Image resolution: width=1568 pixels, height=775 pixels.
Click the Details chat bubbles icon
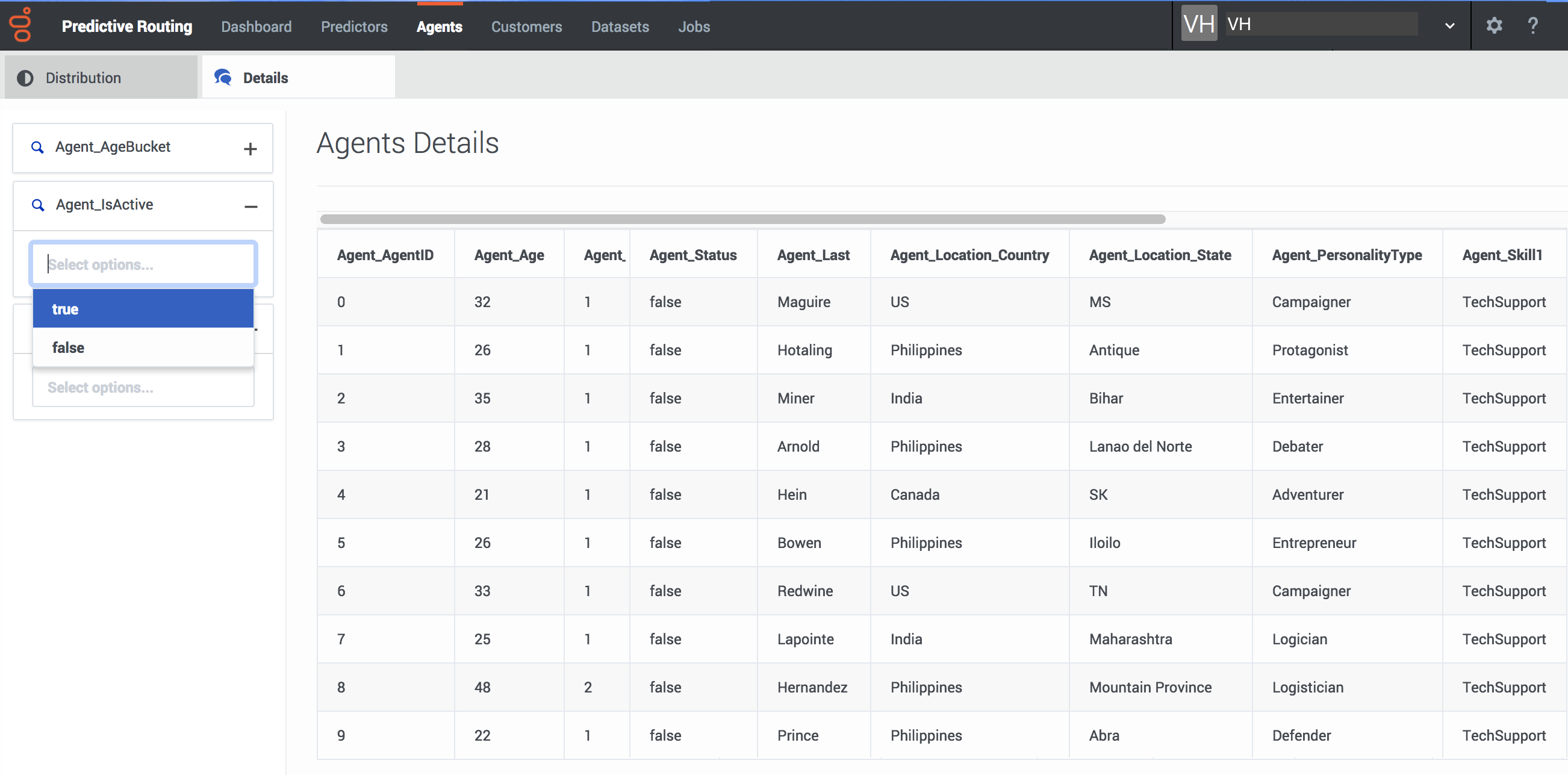coord(223,77)
